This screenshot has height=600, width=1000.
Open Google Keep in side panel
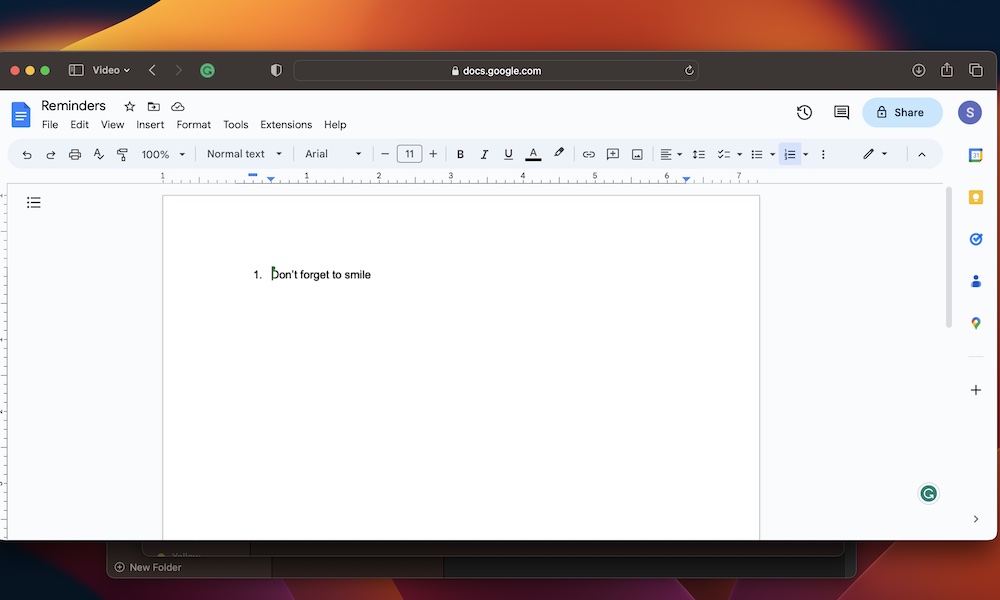[x=976, y=197]
